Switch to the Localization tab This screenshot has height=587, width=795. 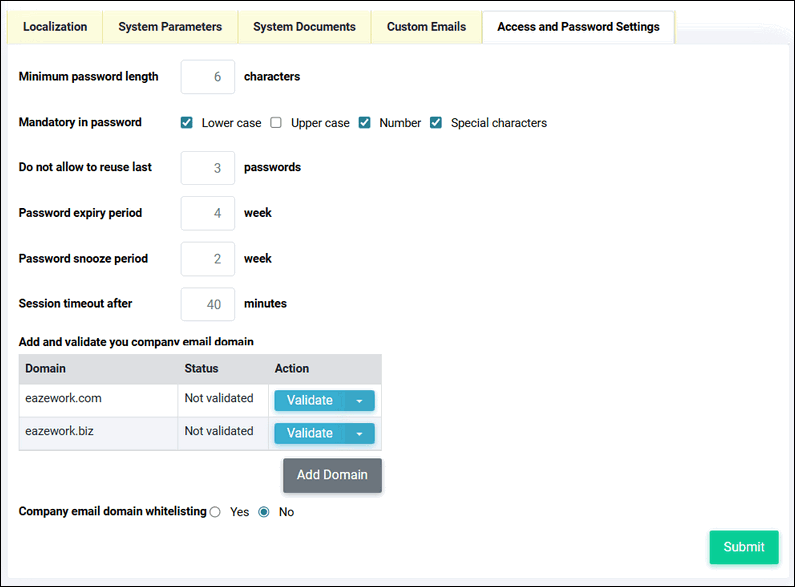tap(55, 27)
